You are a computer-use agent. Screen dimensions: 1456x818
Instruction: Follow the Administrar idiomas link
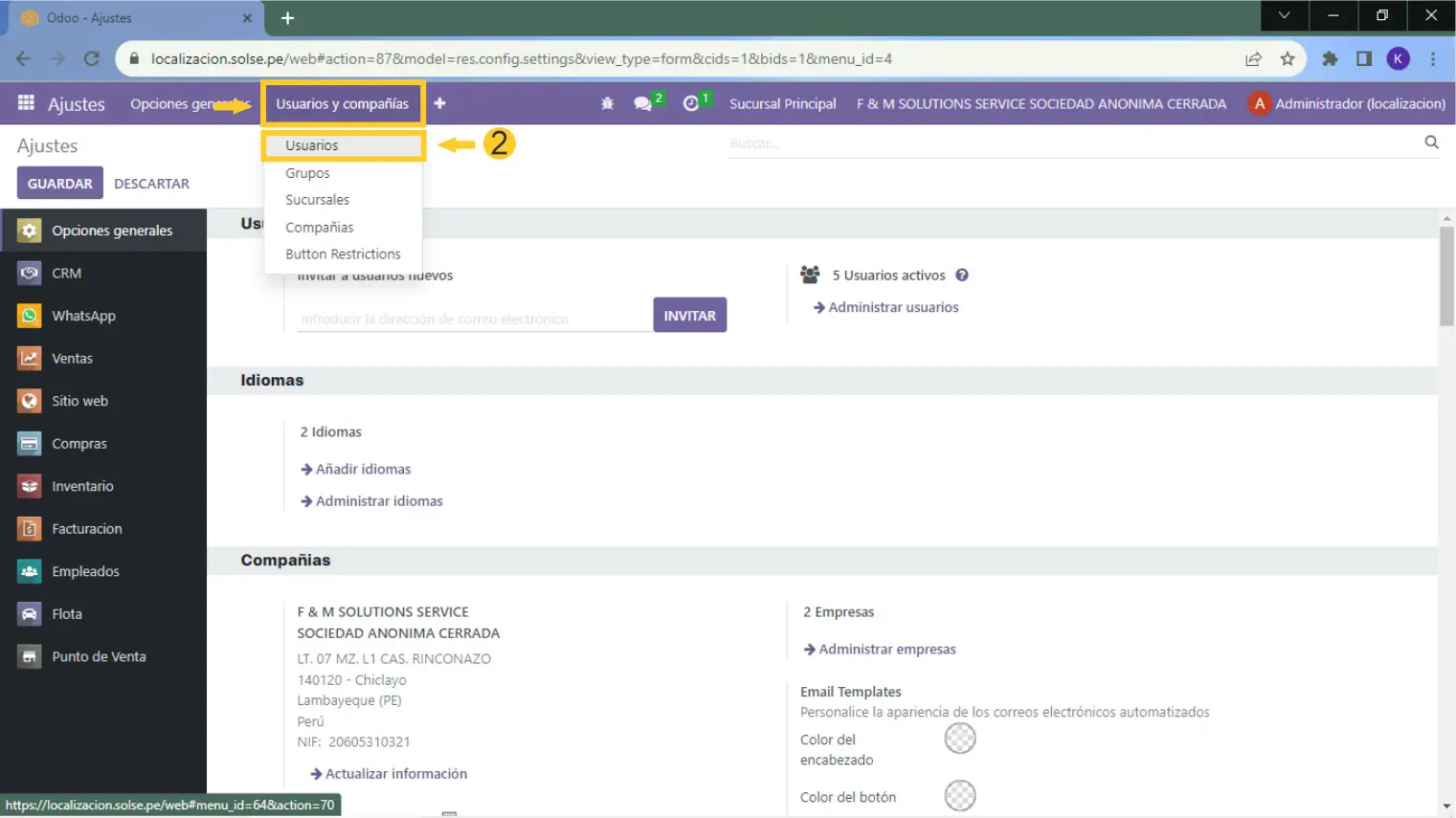(x=371, y=501)
